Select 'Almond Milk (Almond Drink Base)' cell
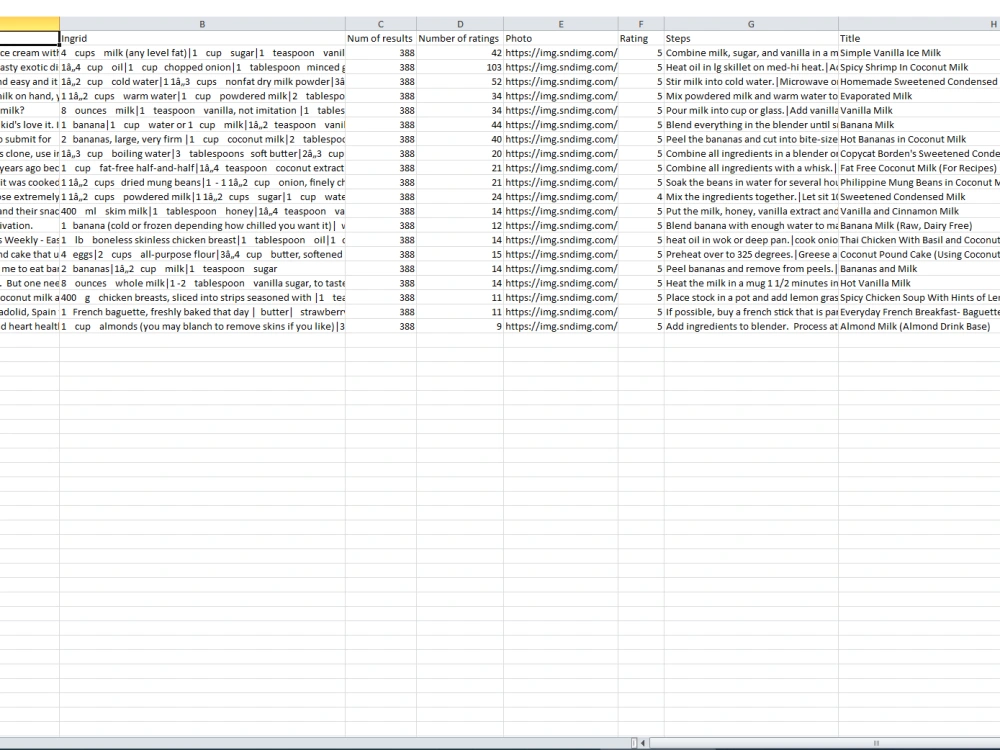Screen dimensions: 1000x750 pos(919,327)
